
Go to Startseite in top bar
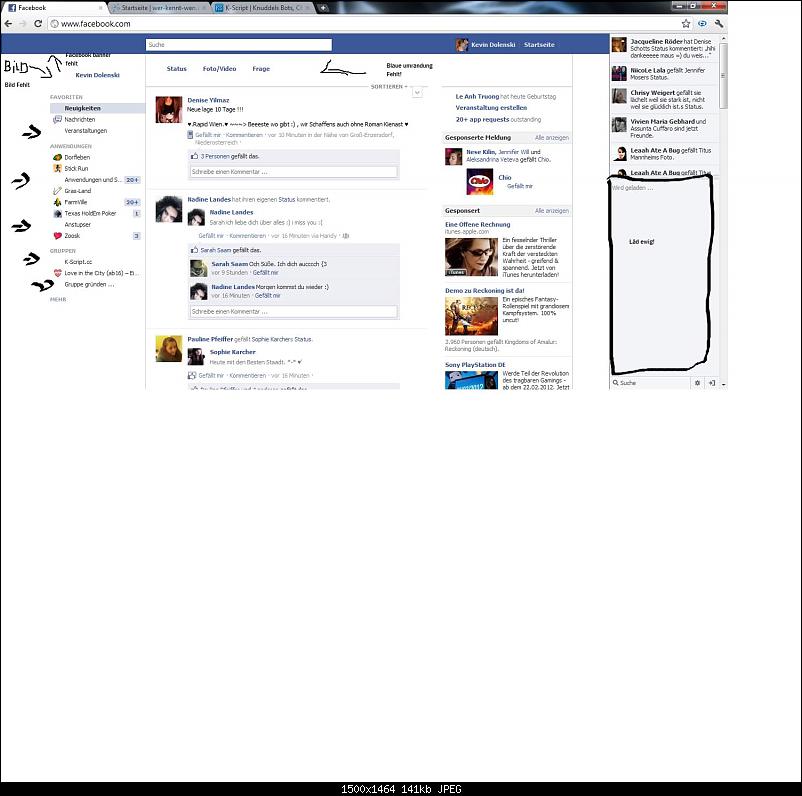pyautogui.click(x=539, y=45)
